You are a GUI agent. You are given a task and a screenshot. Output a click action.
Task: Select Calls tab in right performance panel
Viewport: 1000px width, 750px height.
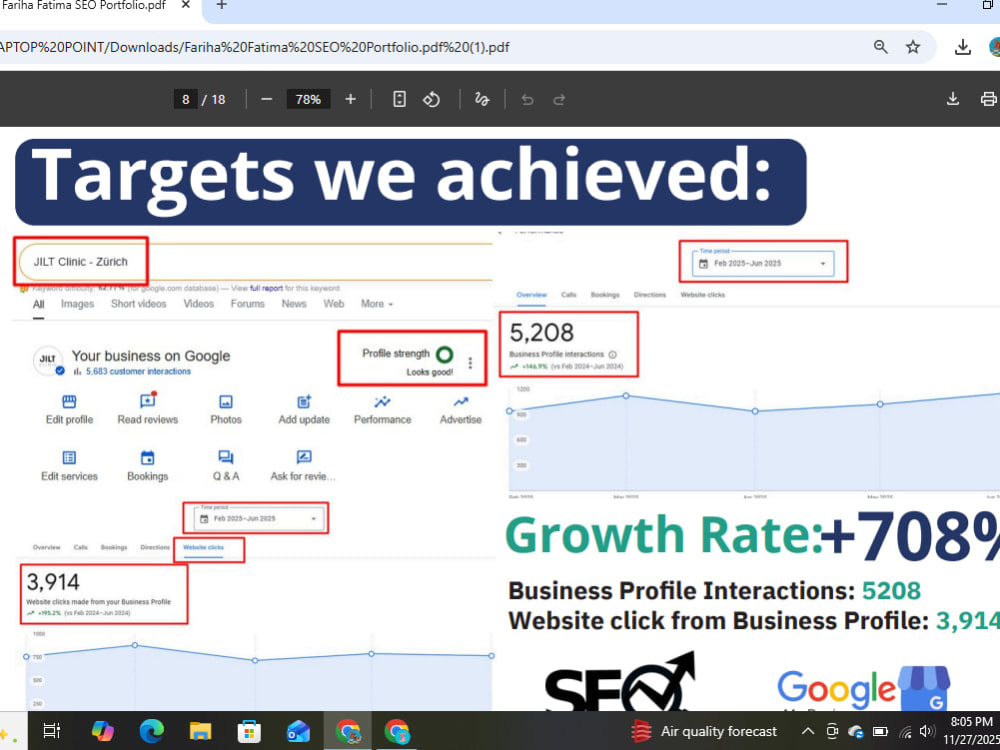(568, 295)
